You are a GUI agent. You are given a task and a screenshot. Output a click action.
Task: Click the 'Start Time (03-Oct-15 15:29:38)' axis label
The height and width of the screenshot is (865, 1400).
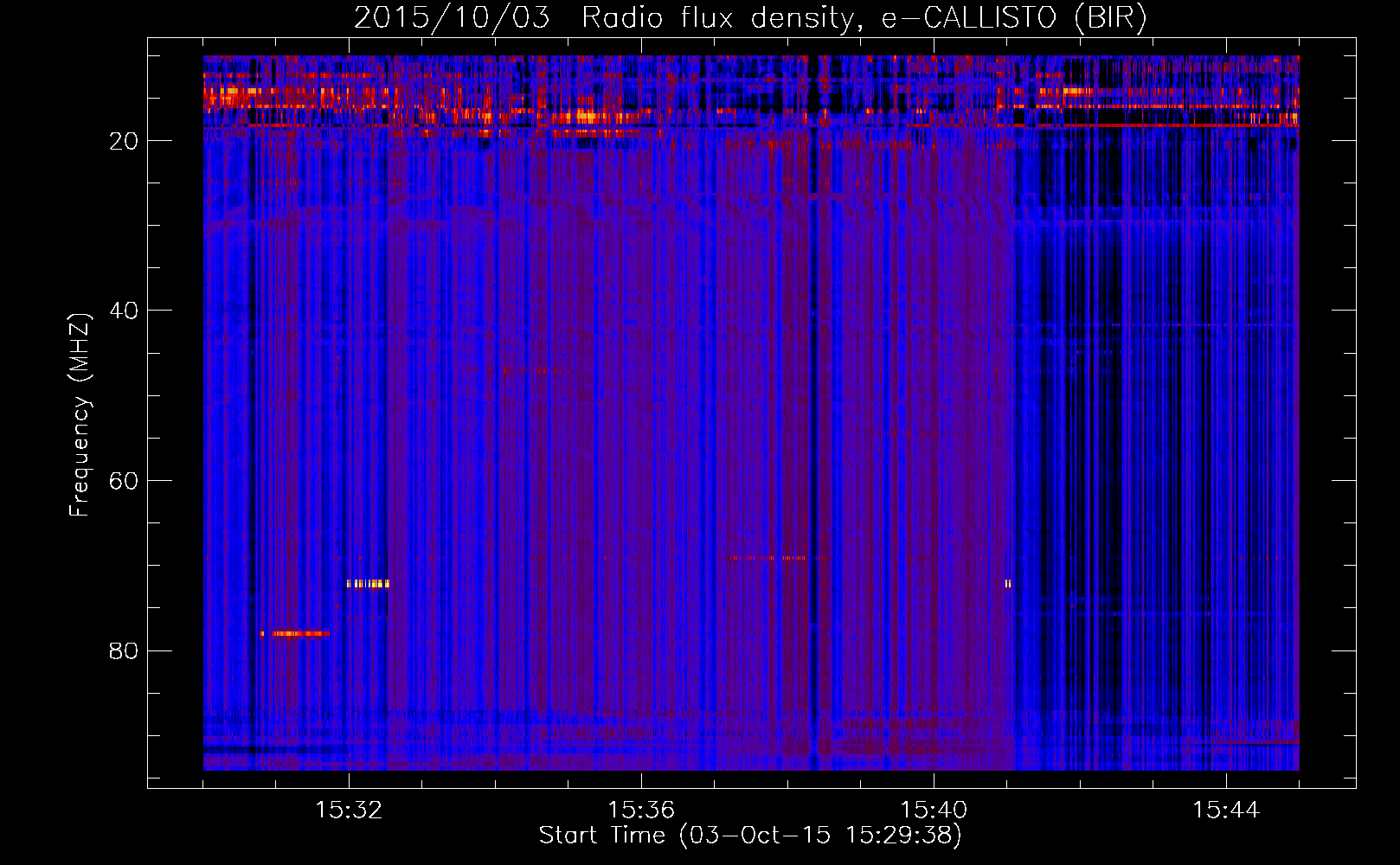(x=750, y=836)
